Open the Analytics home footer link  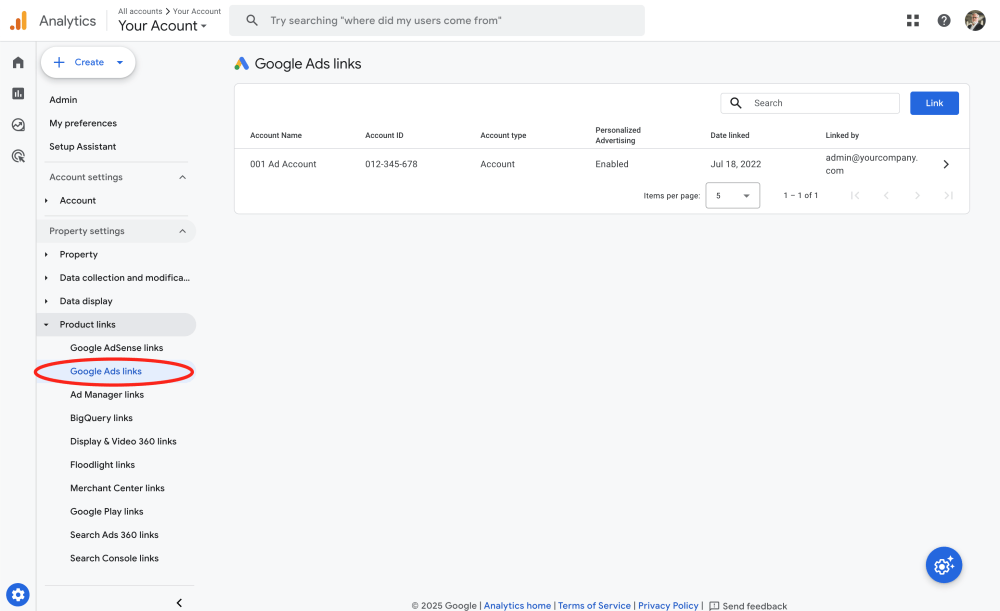(x=517, y=605)
